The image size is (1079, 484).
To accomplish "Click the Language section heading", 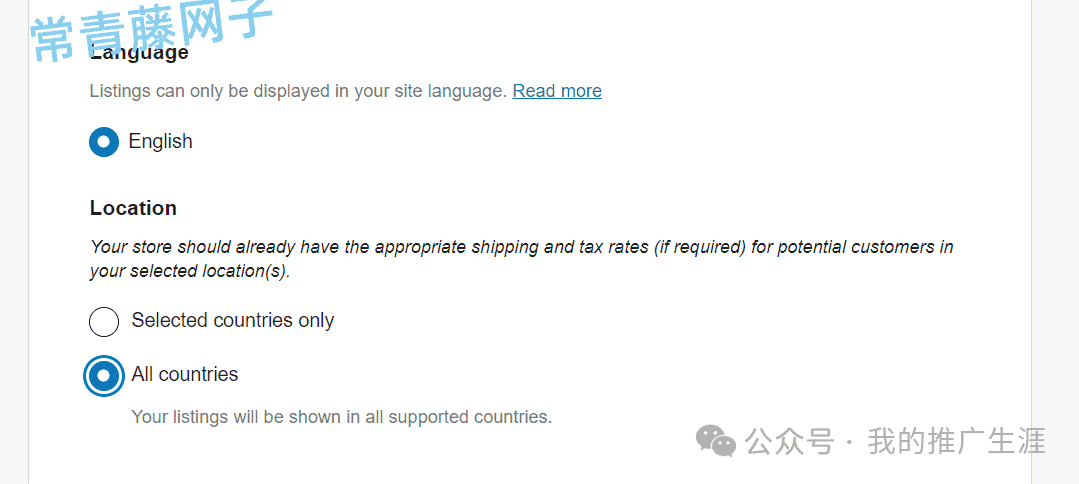I will (139, 52).
